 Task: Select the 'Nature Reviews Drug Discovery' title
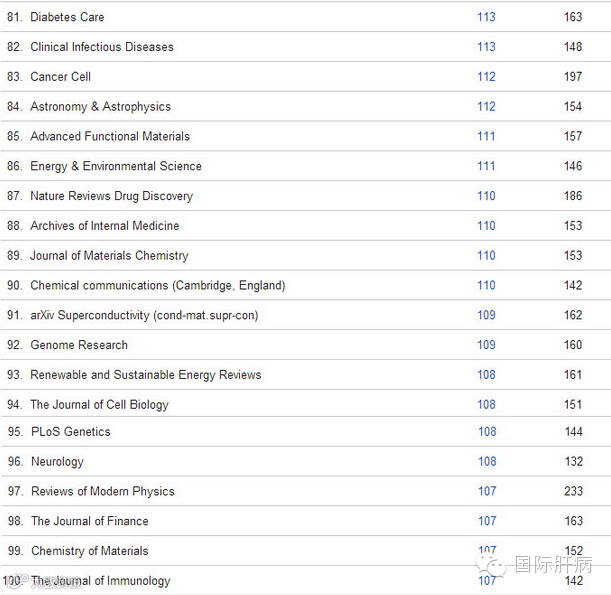(111, 196)
